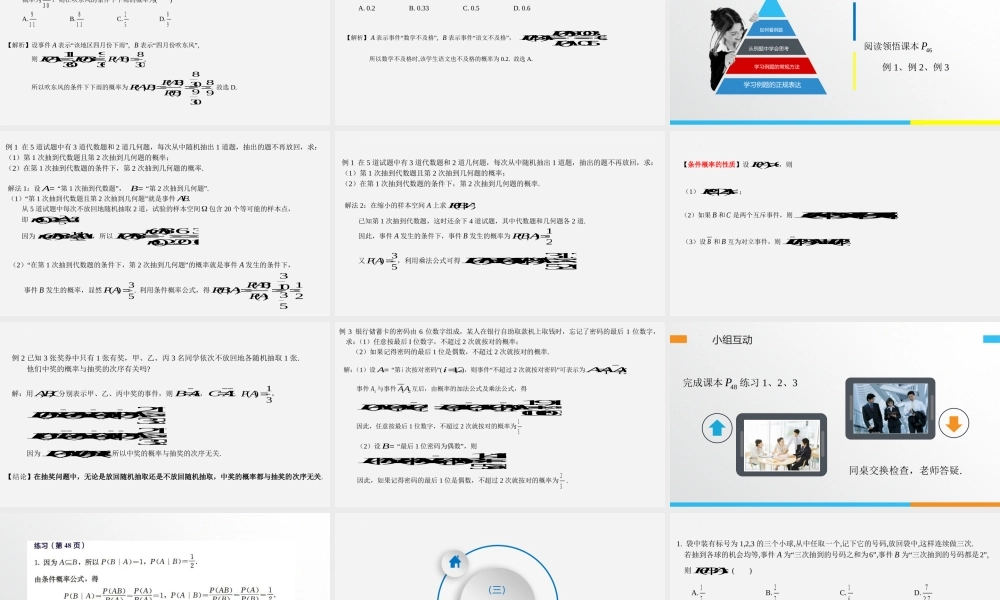Open the circular list icon below the home button

pos(496,590)
